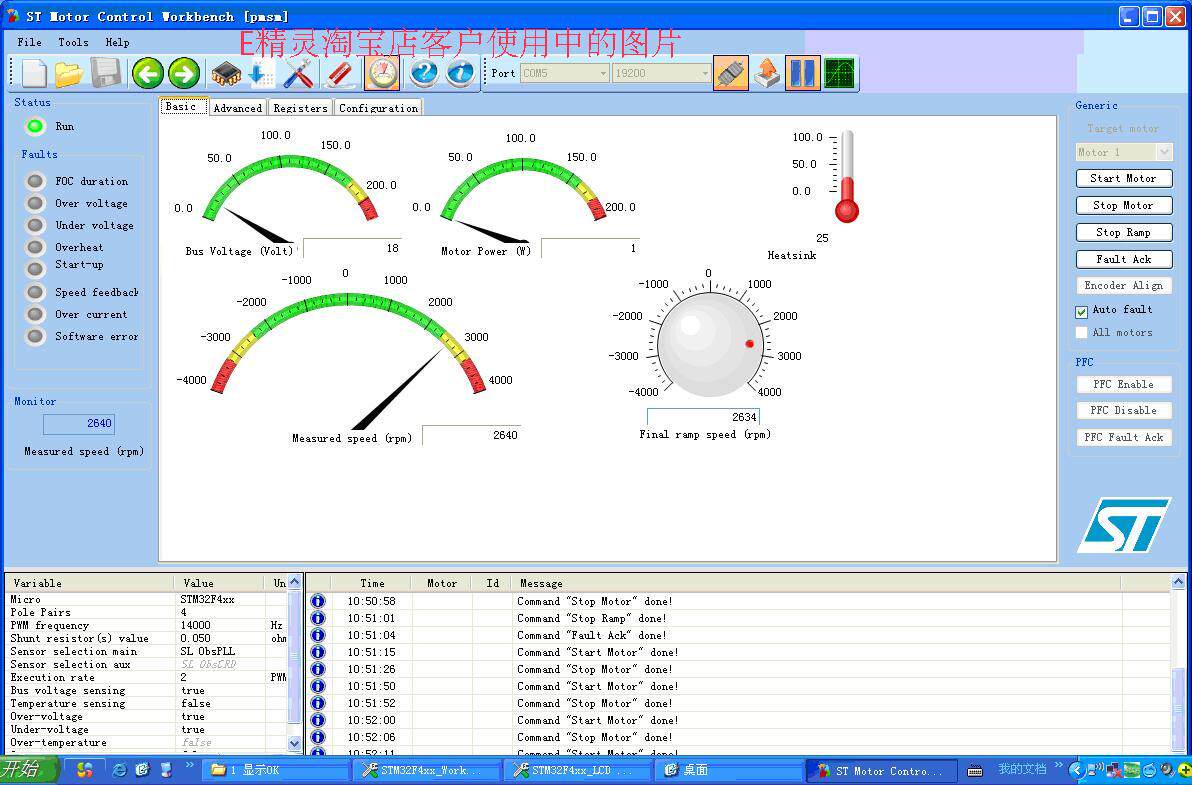Open chip microcontroller settings icon
This screenshot has width=1192, height=785.
point(226,74)
